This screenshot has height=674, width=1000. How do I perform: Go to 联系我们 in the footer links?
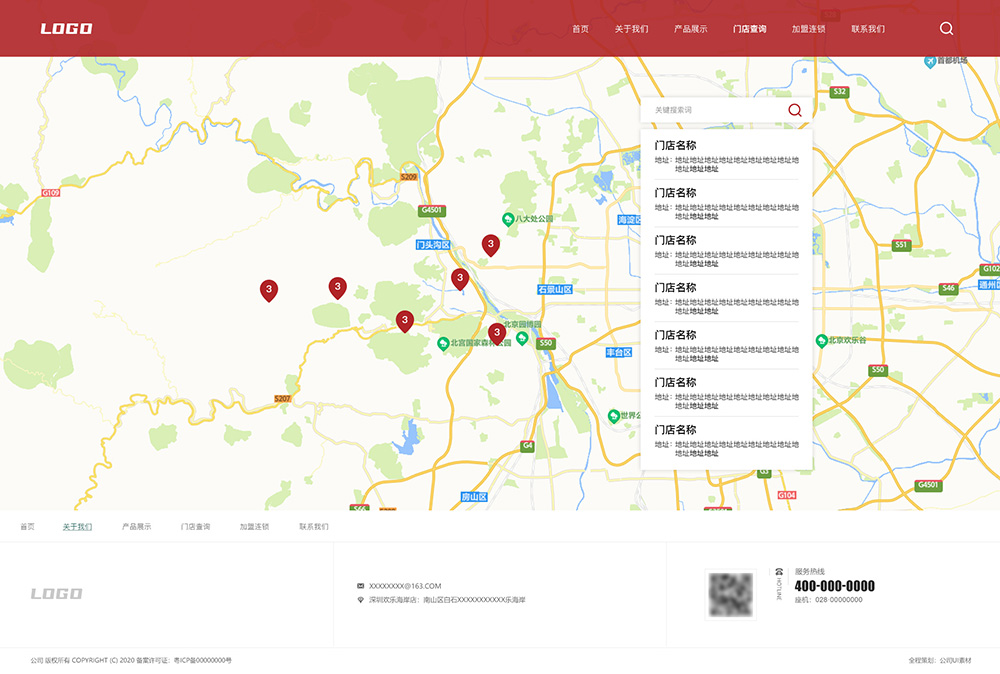click(314, 527)
